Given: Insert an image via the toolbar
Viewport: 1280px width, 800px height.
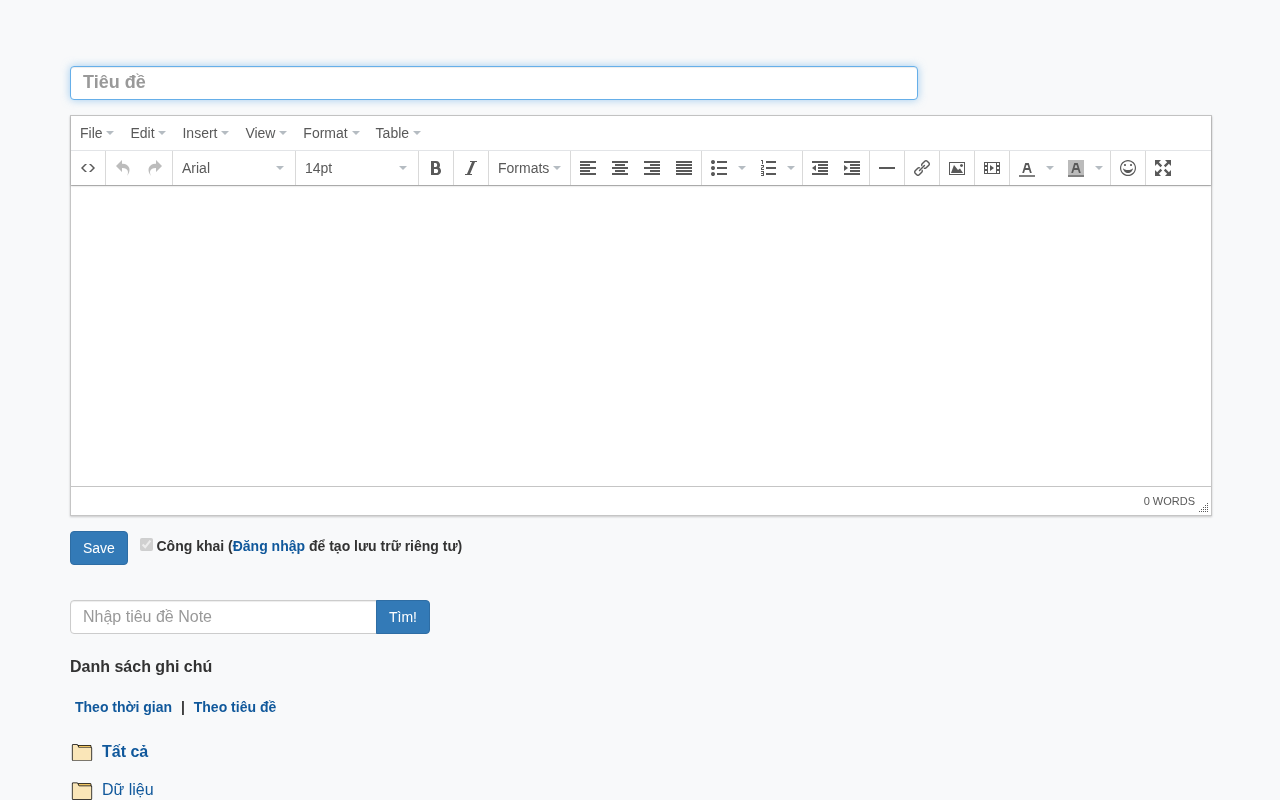Looking at the screenshot, I should (957, 168).
